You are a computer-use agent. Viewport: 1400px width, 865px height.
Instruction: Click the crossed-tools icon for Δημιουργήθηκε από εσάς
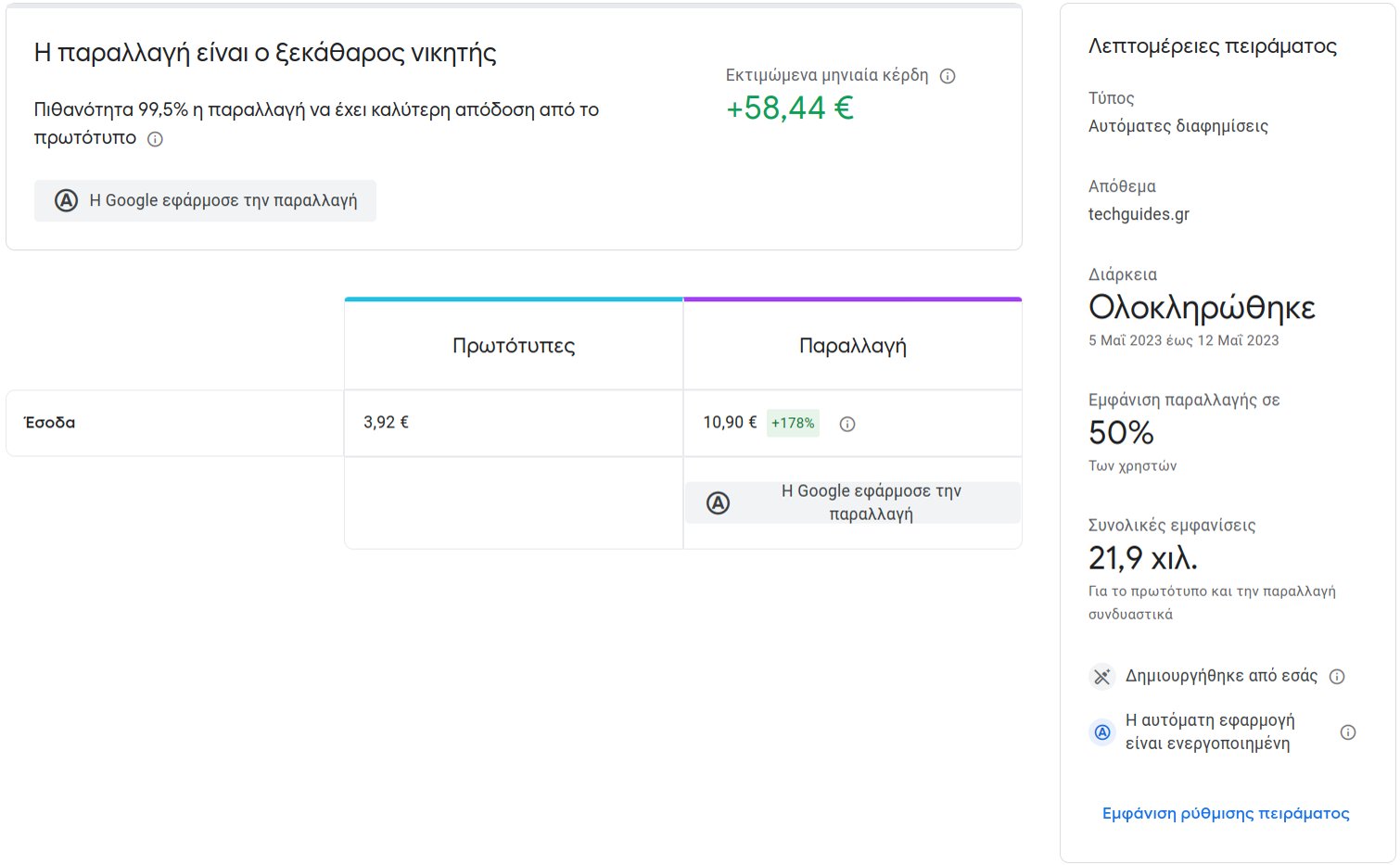coord(1101,677)
